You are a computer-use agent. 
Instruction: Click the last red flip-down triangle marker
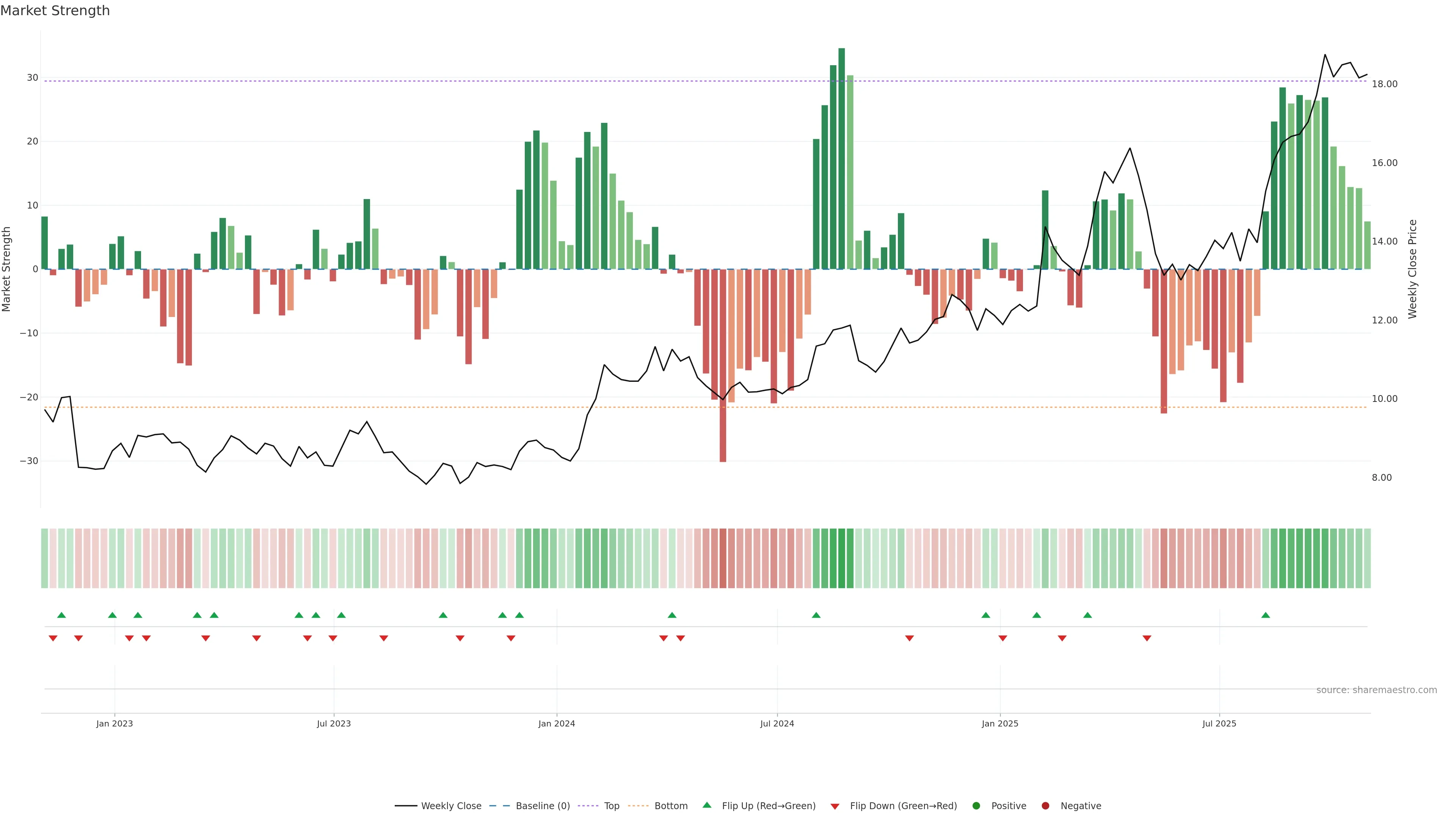1147,638
